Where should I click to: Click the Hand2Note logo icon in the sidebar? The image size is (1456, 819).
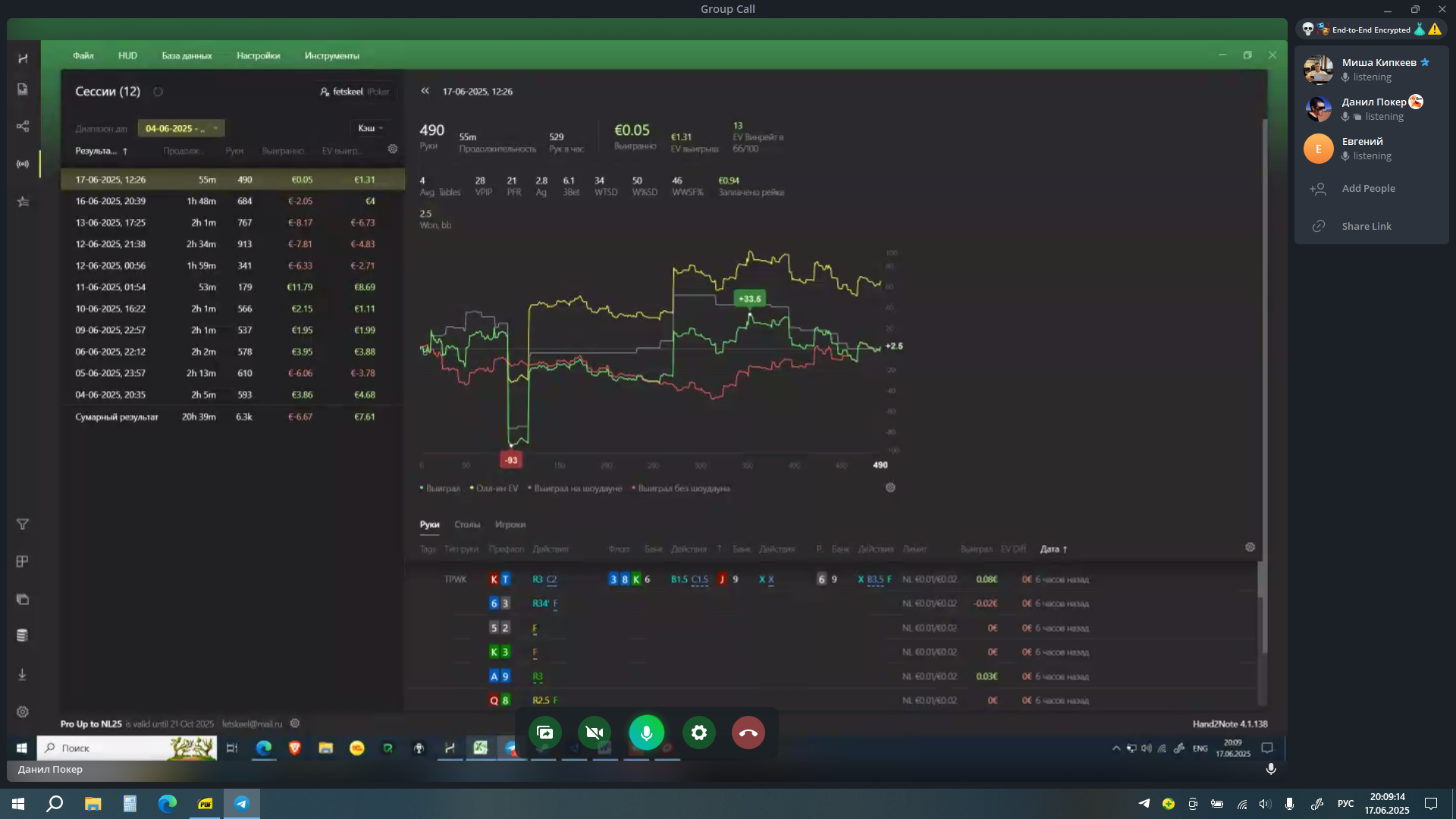point(23,58)
